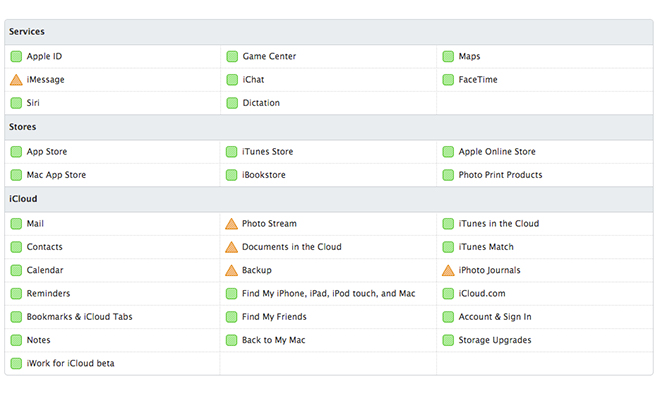Click the orange warning triangle beside Photo Stream
The image size is (660, 396).
232,224
